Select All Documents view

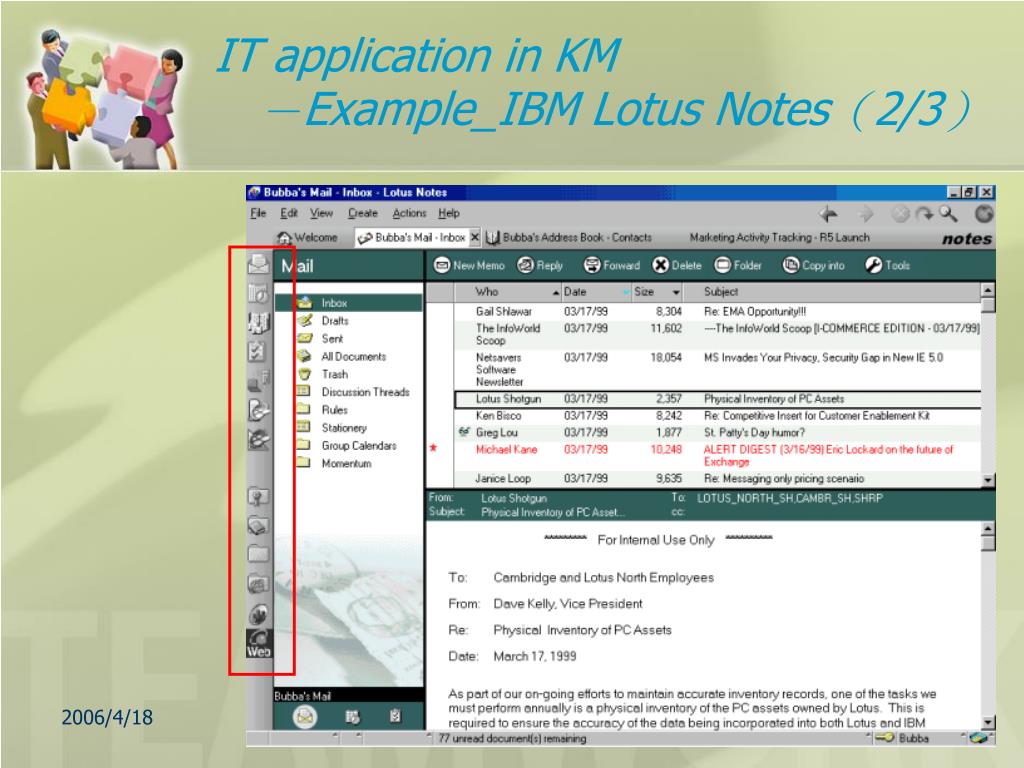(353, 357)
